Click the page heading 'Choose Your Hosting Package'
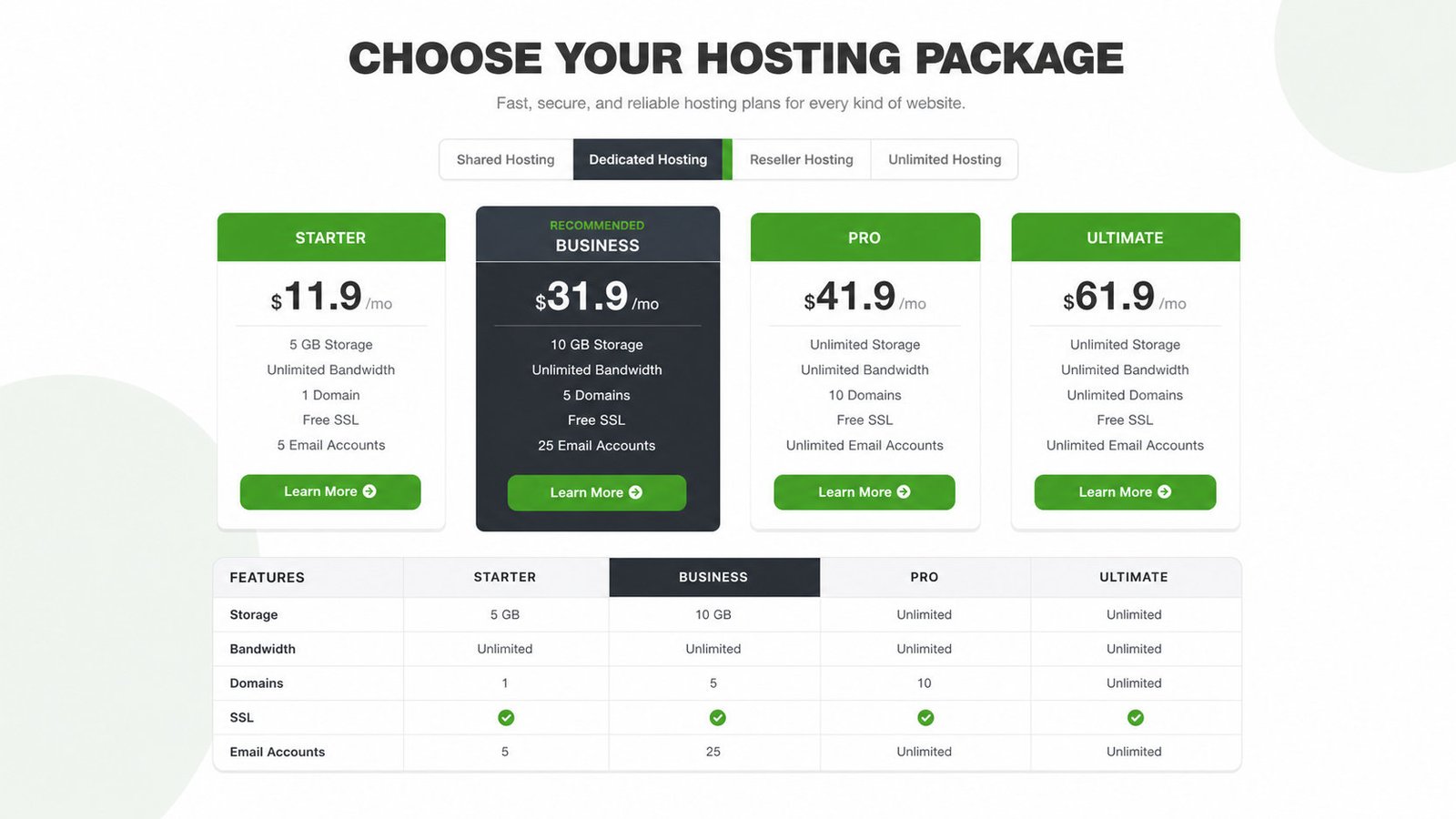The image size is (1456, 819). [736, 59]
